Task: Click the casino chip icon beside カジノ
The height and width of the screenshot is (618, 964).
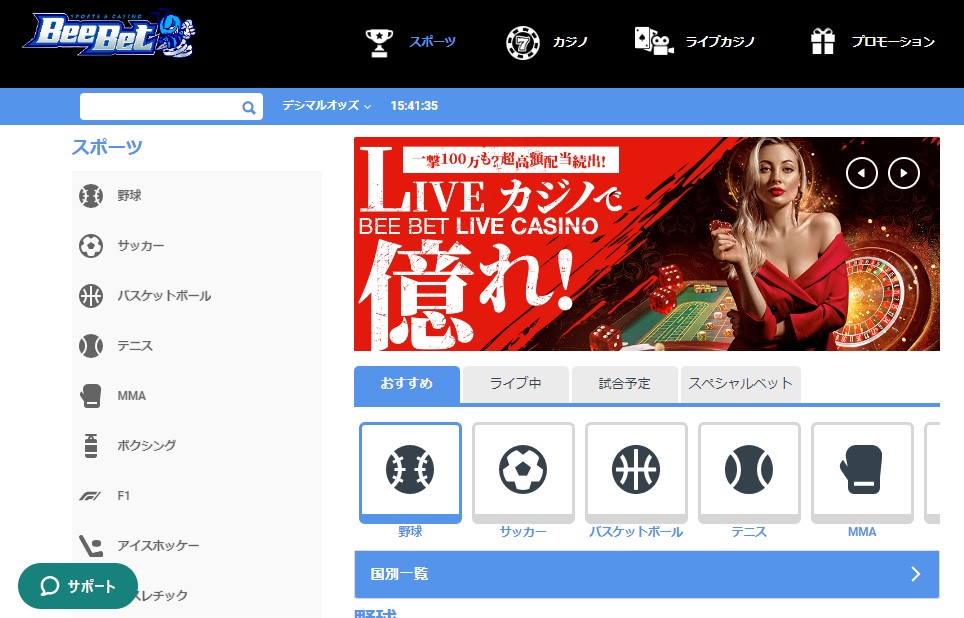Action: [x=523, y=42]
